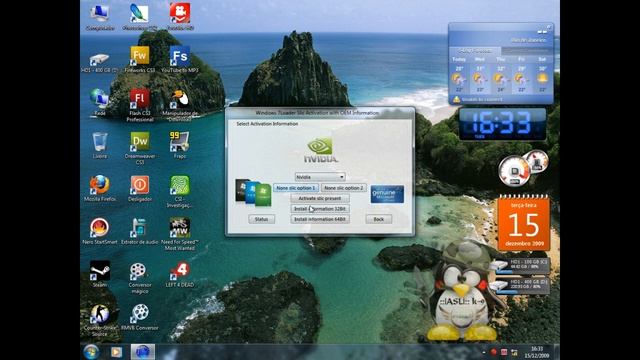Click the active blue globe taskbar button
This screenshot has height=360, width=640.
[x=142, y=352]
